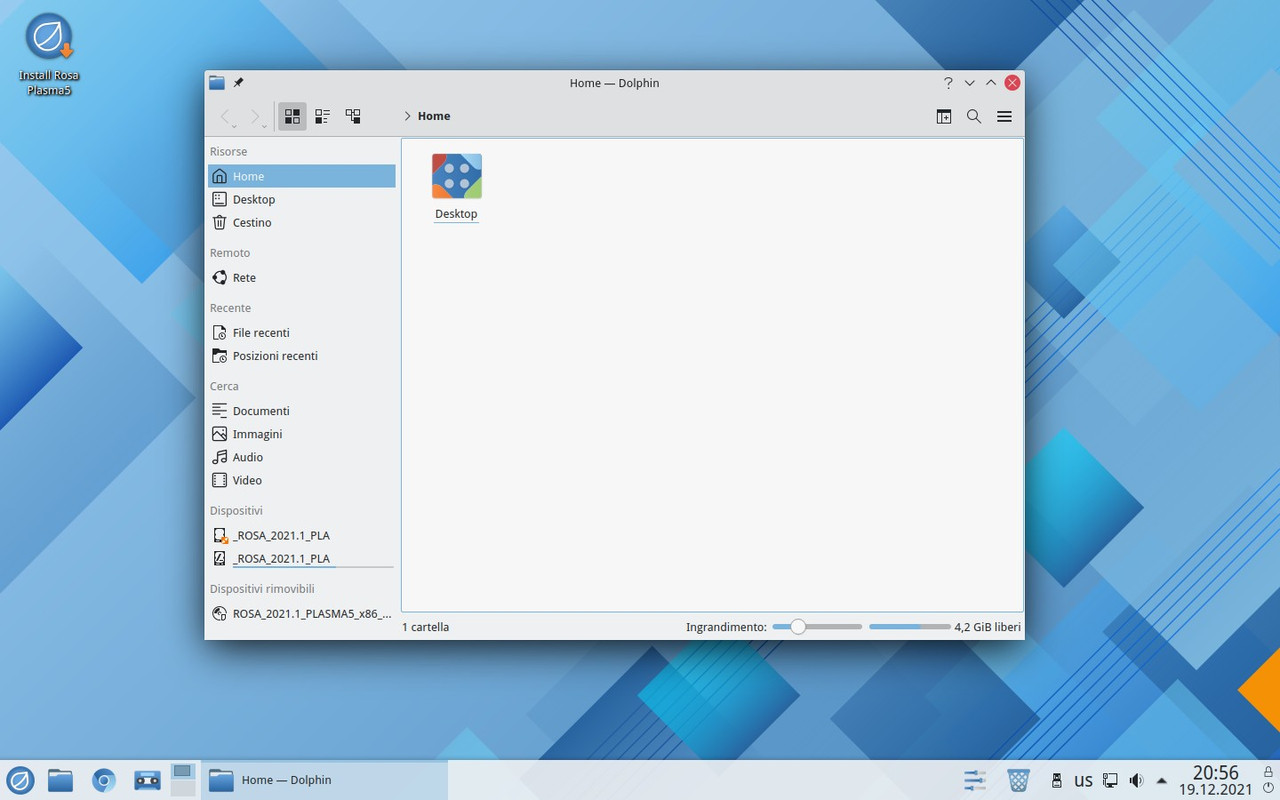Toggle split view in Dolphin toolbar
1280x800 pixels.
point(944,116)
